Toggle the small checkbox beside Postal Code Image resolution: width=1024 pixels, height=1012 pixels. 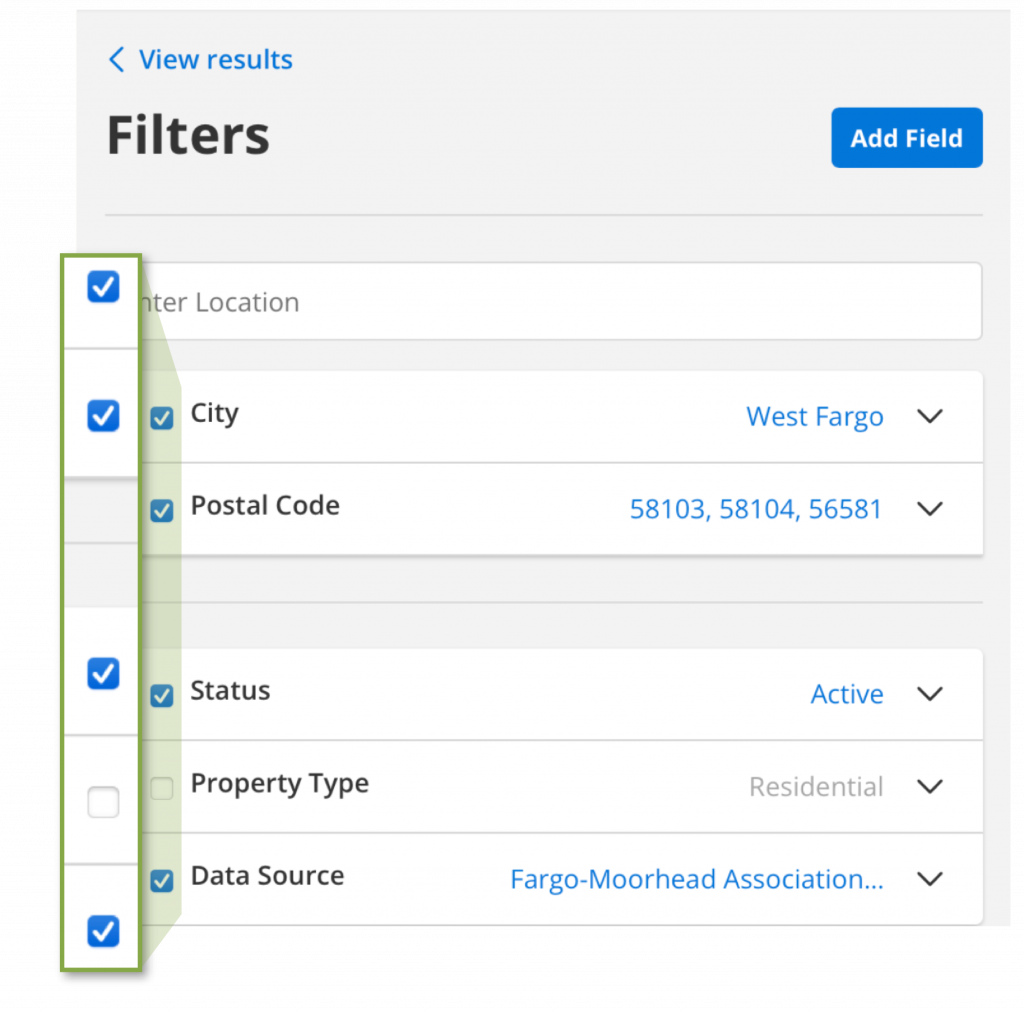tap(162, 511)
